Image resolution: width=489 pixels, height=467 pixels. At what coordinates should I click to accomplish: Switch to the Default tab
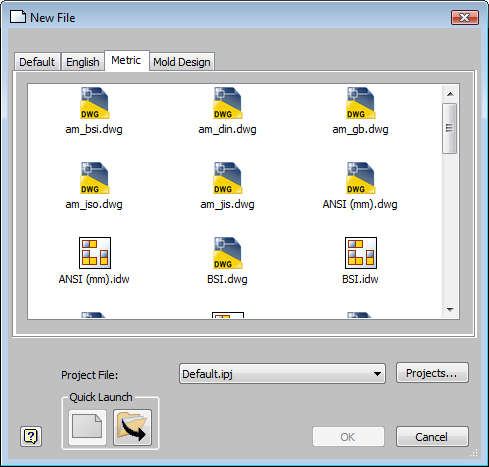tap(37, 62)
